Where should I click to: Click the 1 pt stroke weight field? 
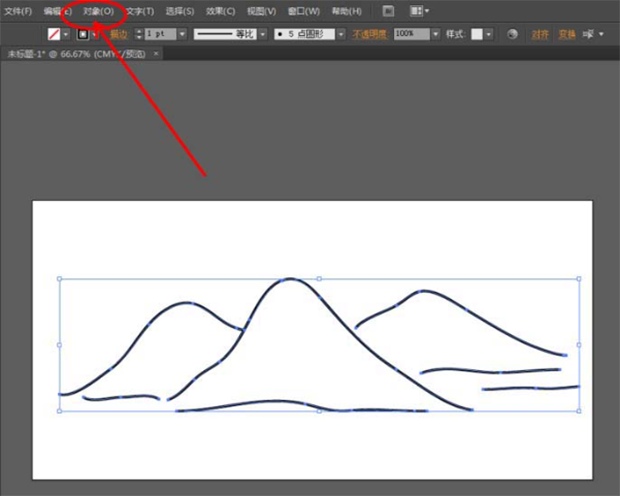(161, 34)
